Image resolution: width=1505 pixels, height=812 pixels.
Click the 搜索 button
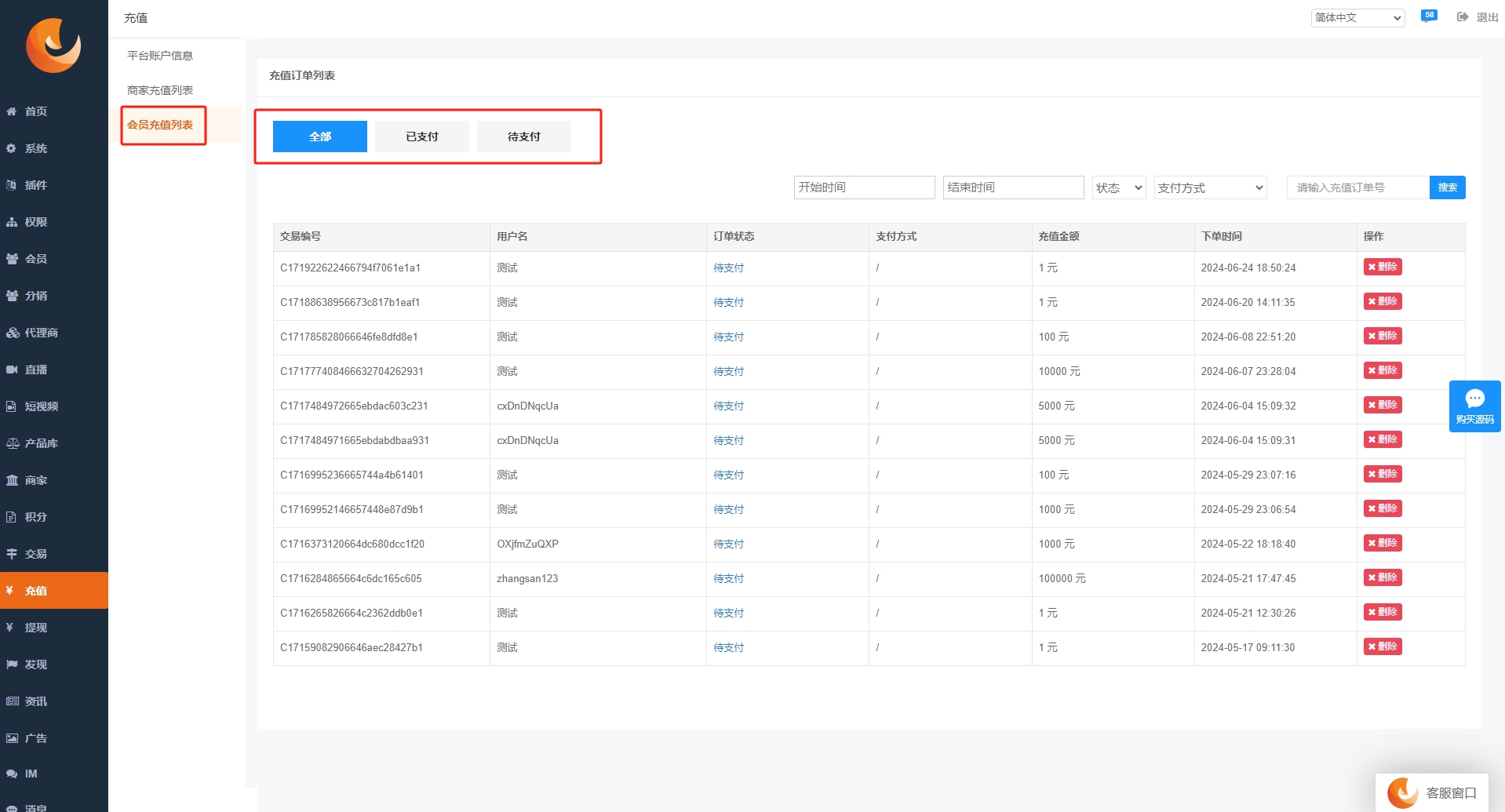tap(1448, 188)
